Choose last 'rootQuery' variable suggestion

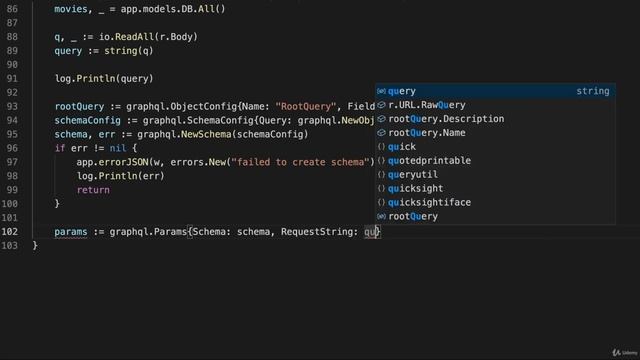pos(495,216)
